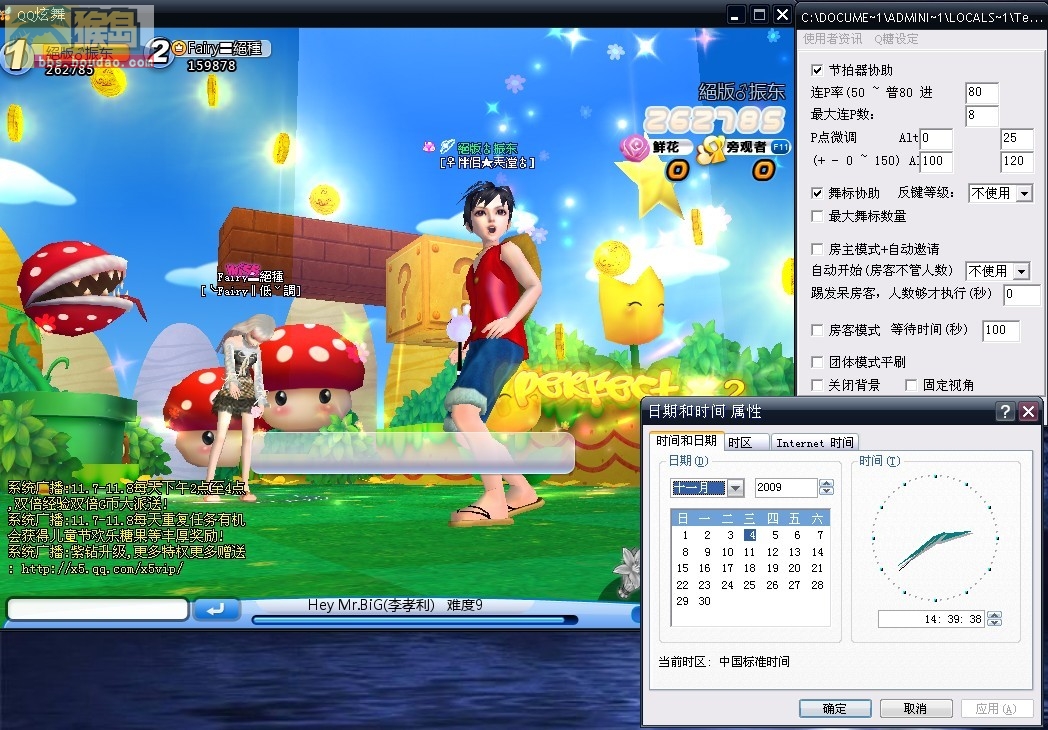Open 自动开始 dropdown
This screenshot has width=1048, height=730.
tap(1021, 271)
